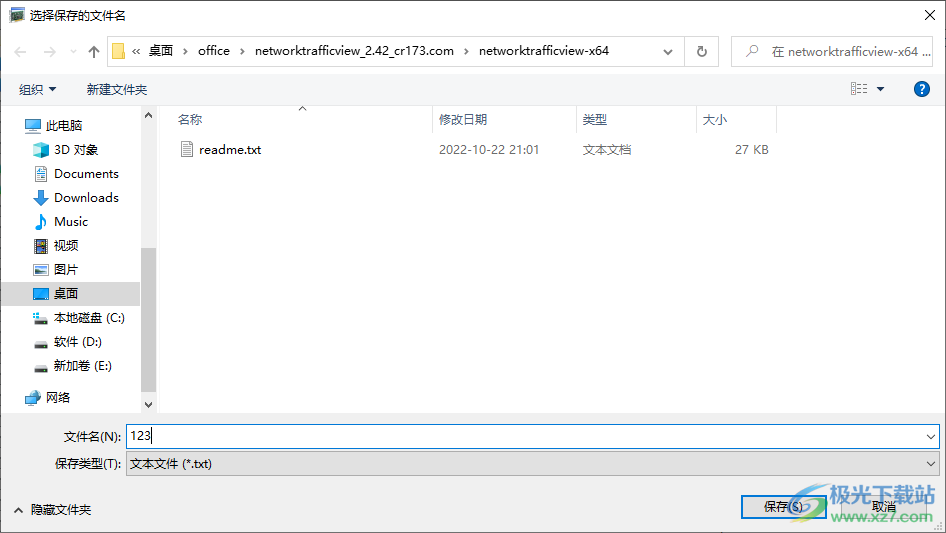Click navigation pane scrollbar thumb
The width and height of the screenshot is (946, 533).
pyautogui.click(x=148, y=320)
